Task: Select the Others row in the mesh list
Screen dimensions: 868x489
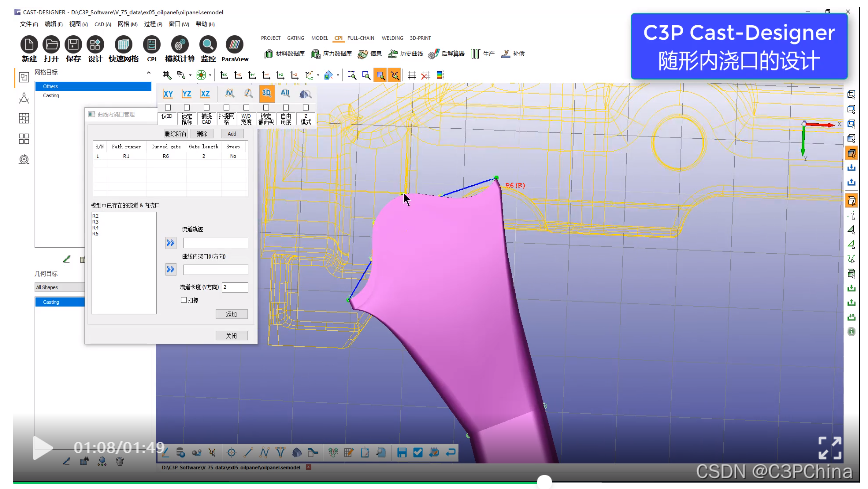Action: point(93,86)
